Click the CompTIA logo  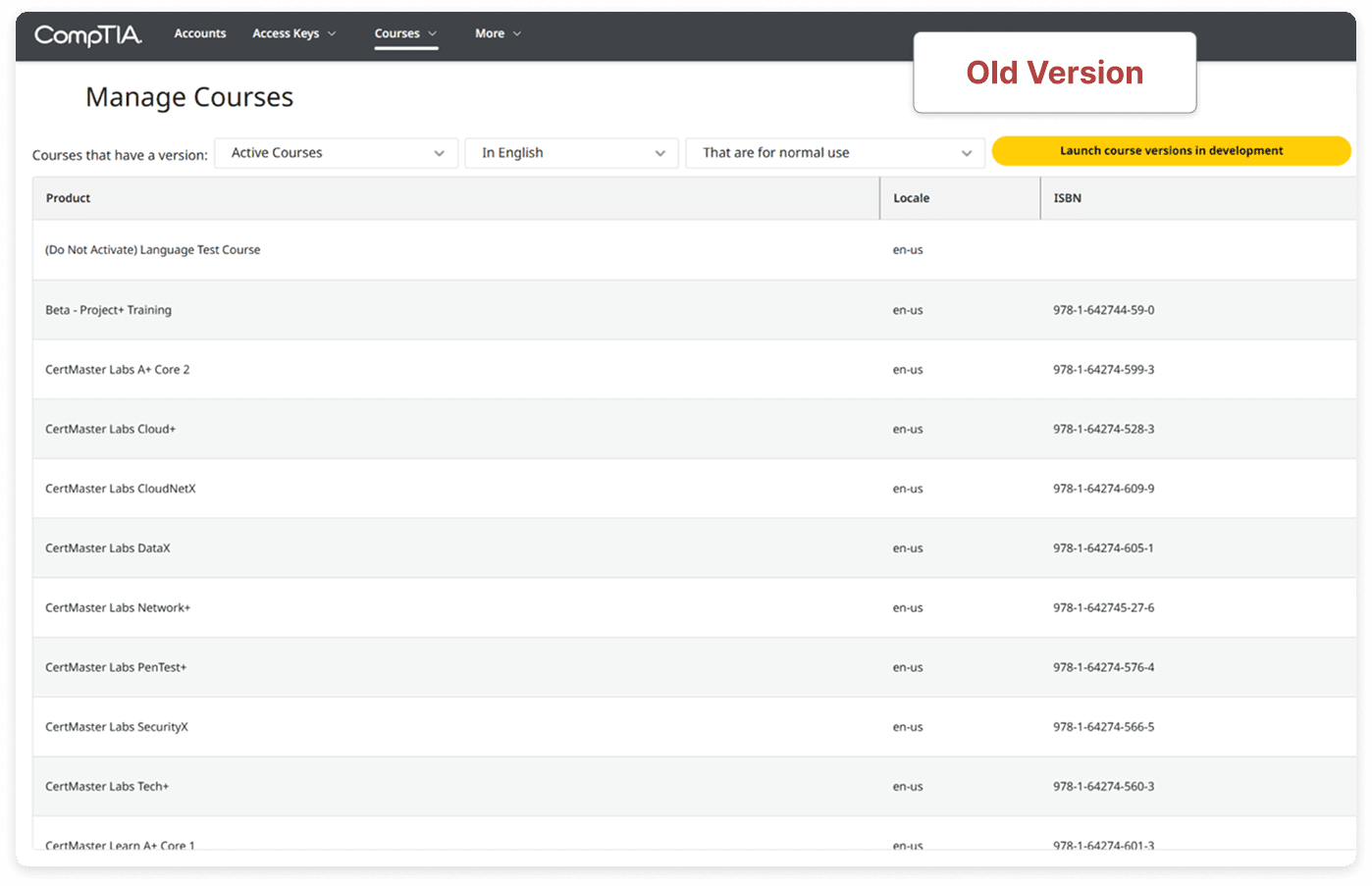[88, 35]
